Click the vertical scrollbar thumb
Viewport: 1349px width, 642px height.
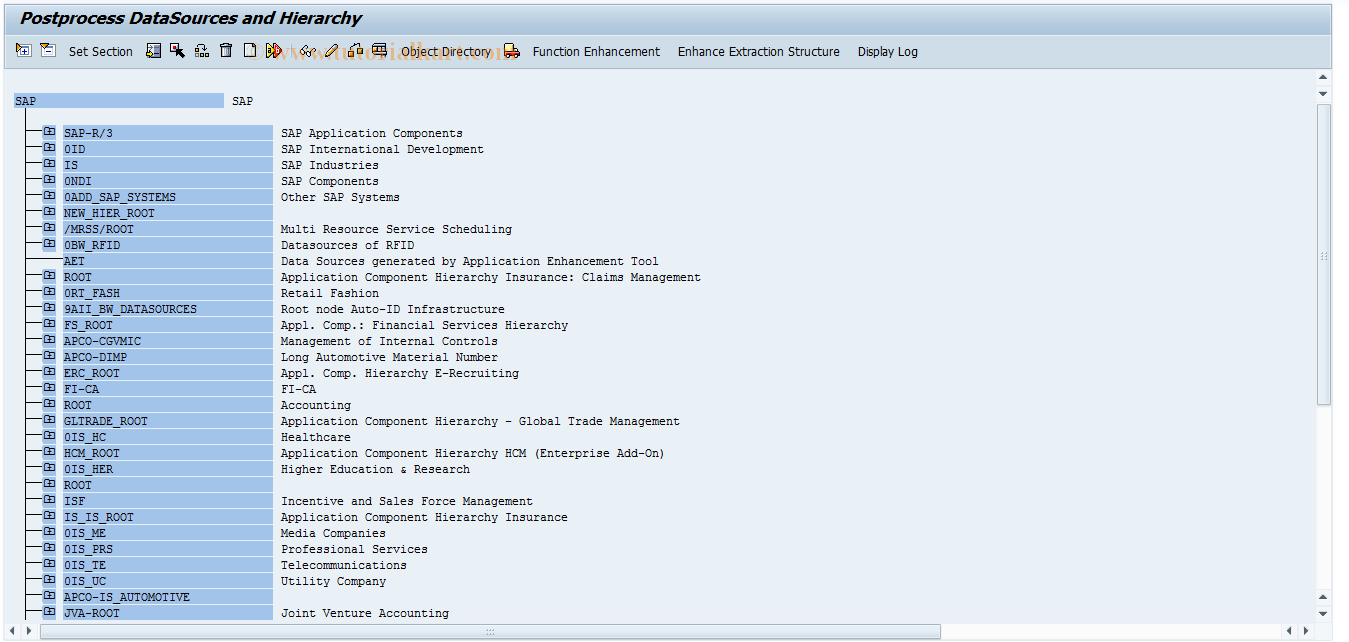[1323, 255]
